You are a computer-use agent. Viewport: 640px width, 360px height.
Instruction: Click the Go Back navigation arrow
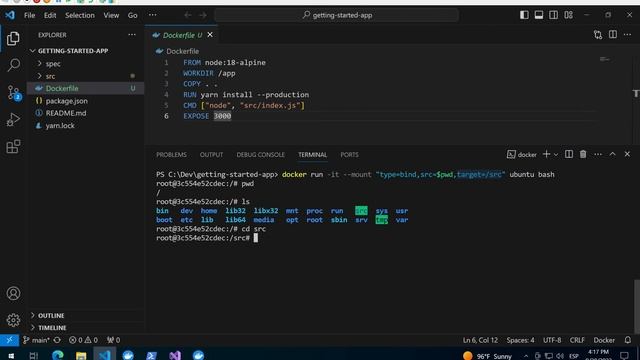point(188,15)
